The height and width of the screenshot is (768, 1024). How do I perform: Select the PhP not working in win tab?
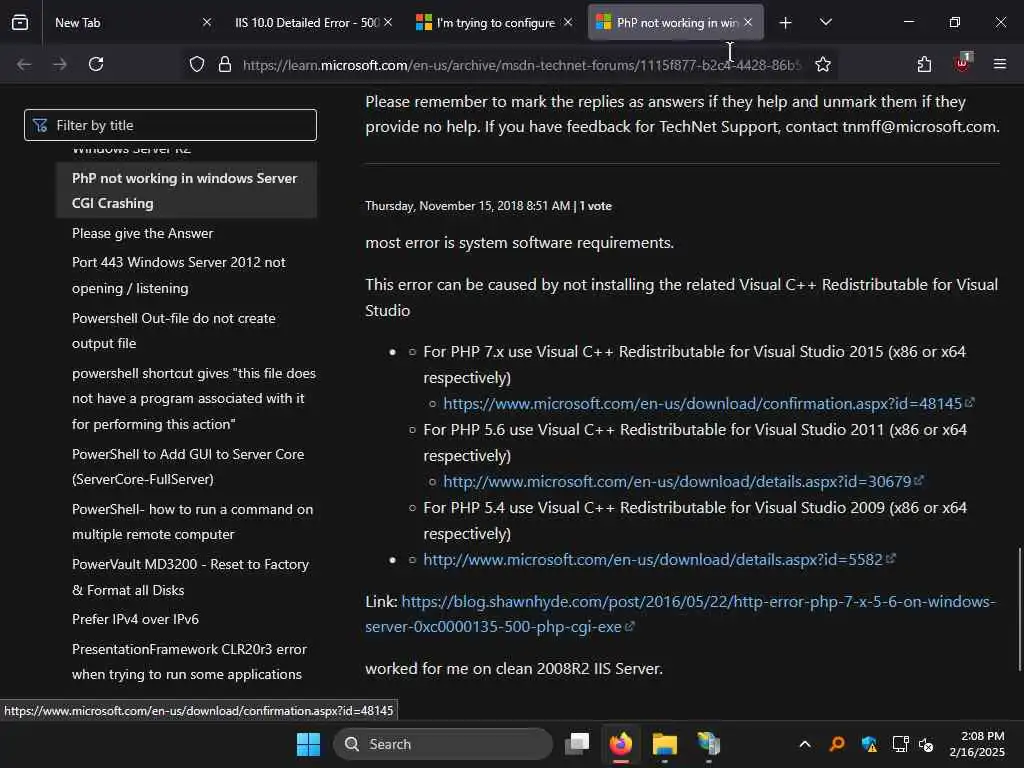pos(675,23)
